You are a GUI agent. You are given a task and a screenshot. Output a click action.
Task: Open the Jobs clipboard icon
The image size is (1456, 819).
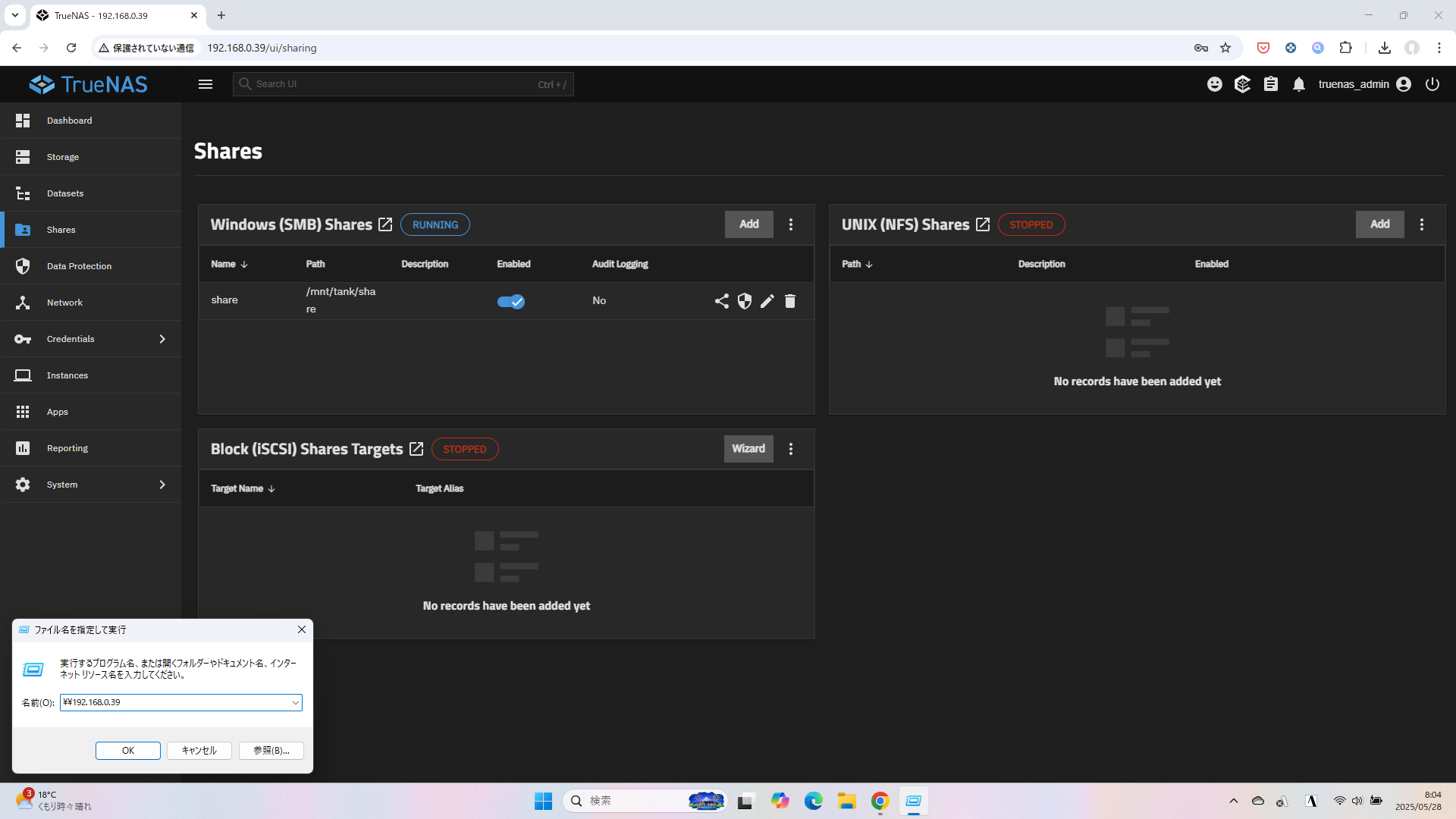1271,84
